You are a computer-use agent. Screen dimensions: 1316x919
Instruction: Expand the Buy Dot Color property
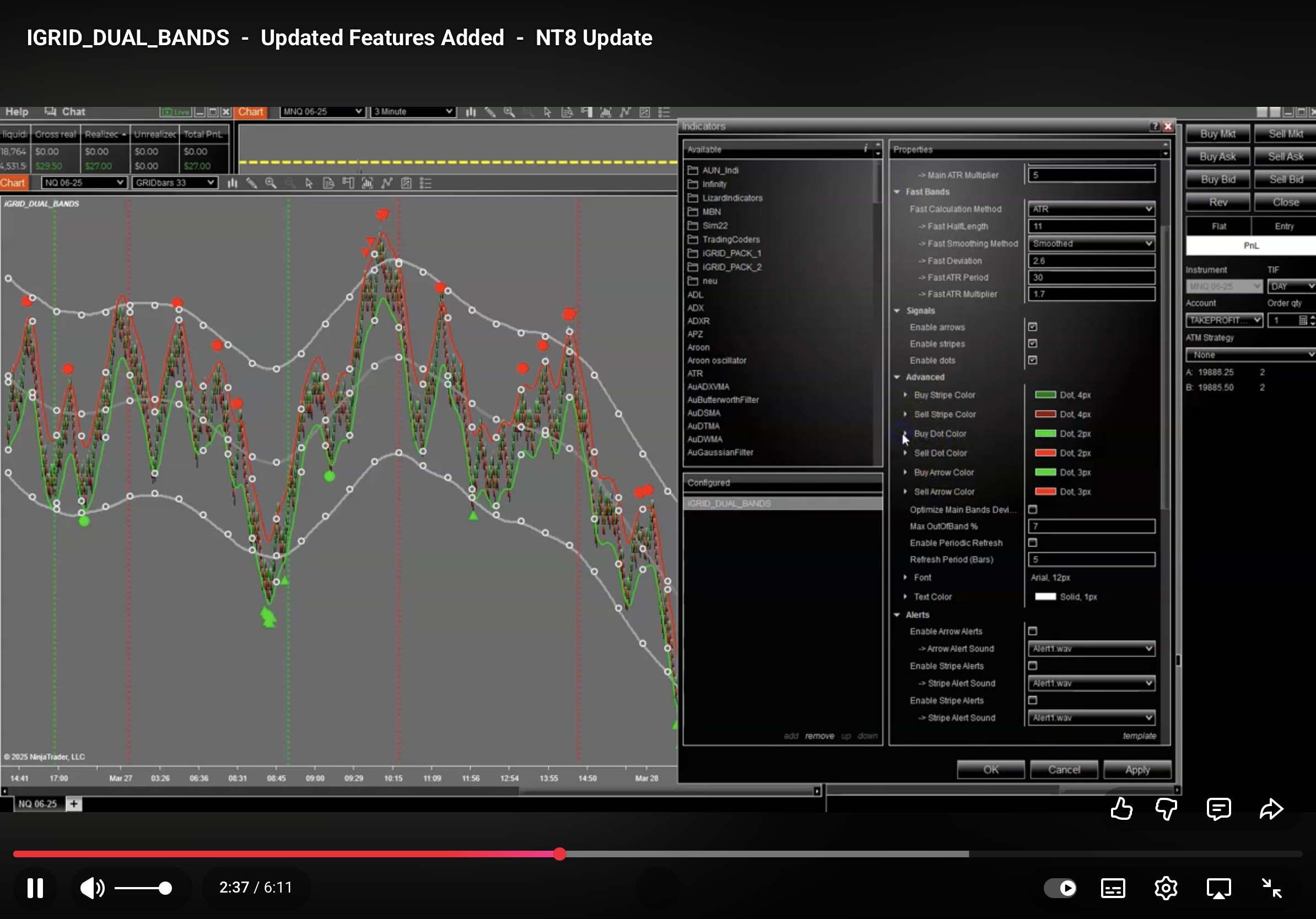(x=905, y=433)
